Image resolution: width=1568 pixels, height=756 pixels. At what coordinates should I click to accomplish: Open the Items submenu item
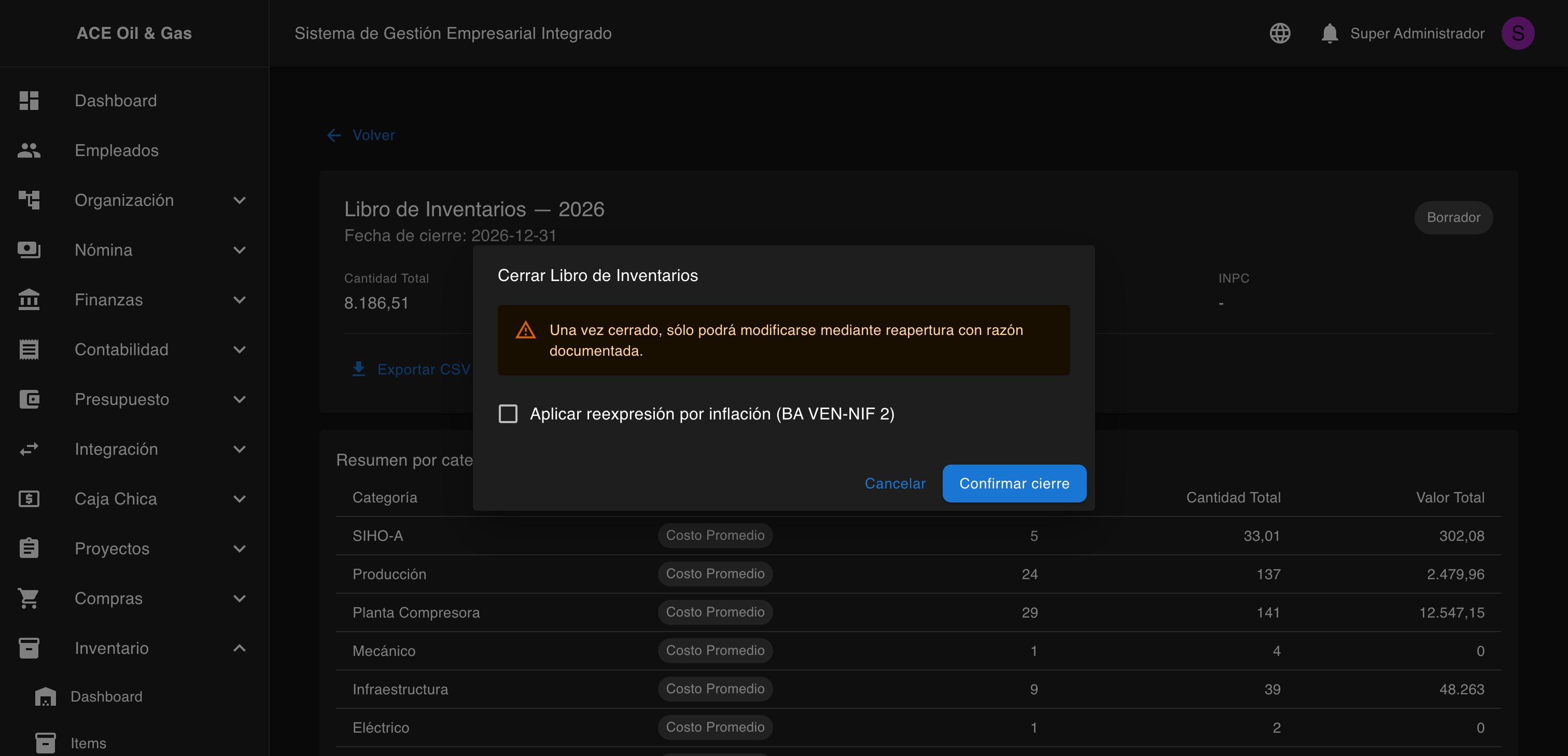point(134,743)
